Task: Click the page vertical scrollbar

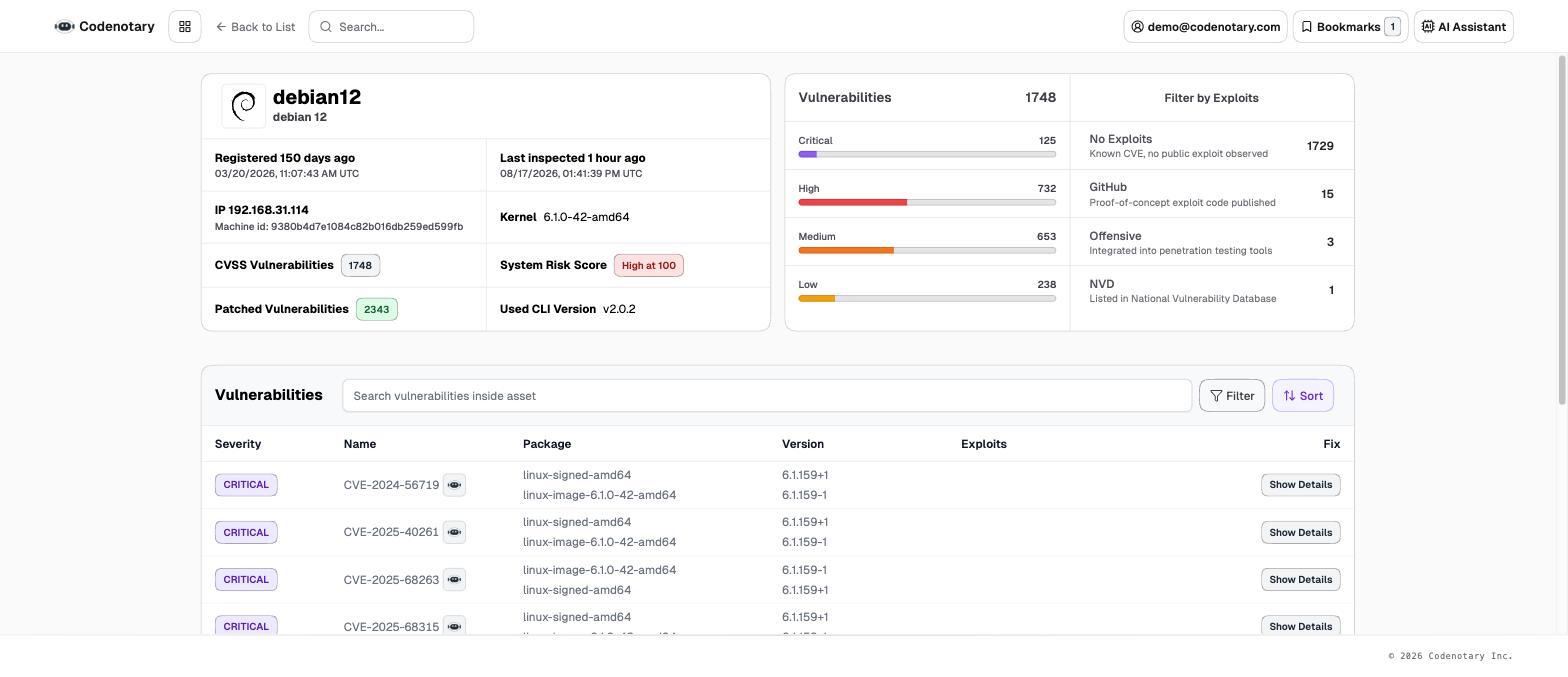Action: pyautogui.click(x=1562, y=230)
